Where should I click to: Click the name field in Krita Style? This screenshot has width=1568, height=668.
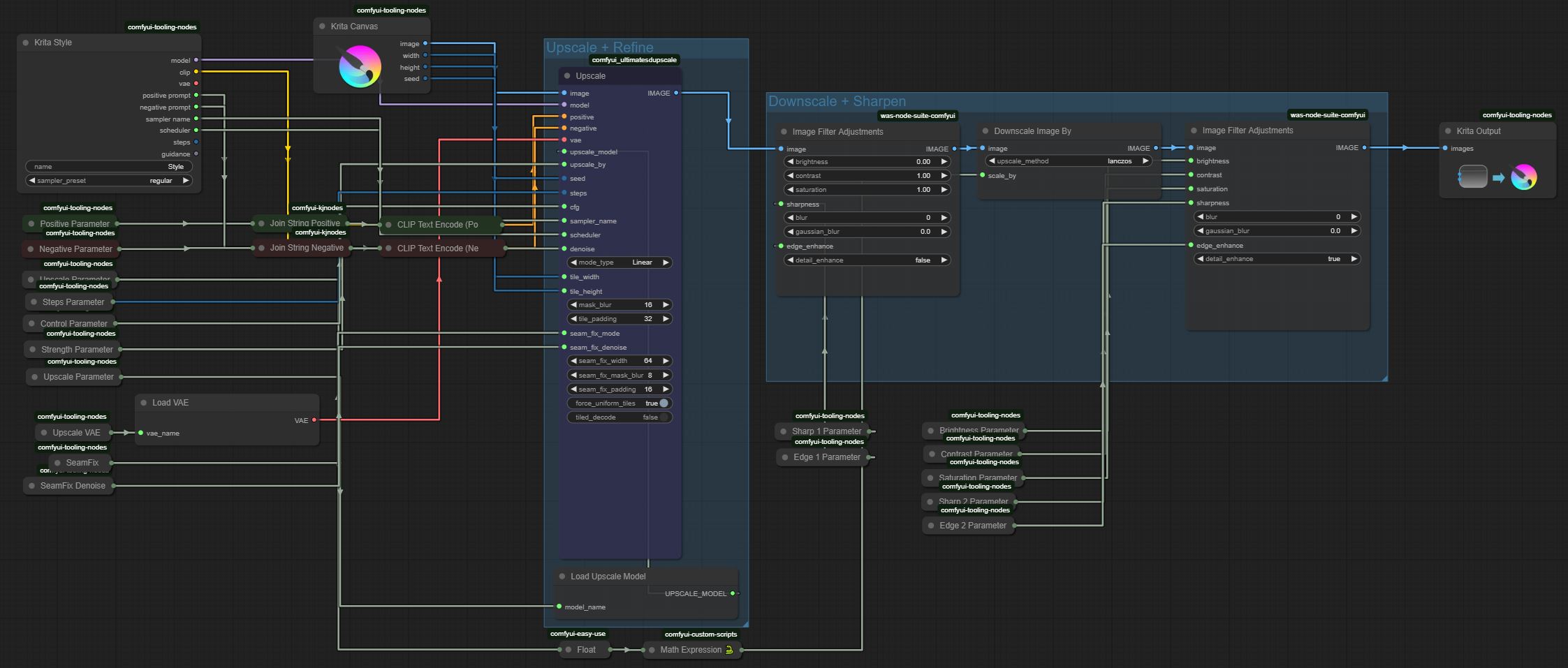(109, 167)
